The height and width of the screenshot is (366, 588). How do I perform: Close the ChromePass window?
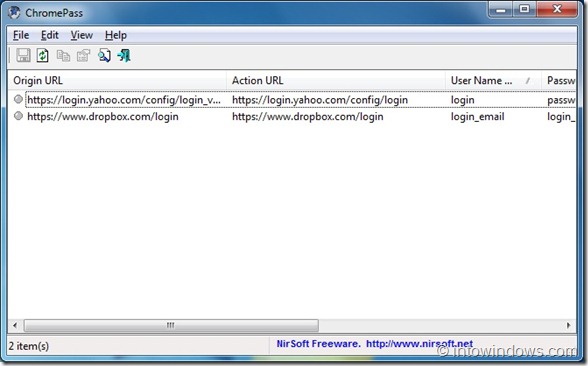[557, 9]
